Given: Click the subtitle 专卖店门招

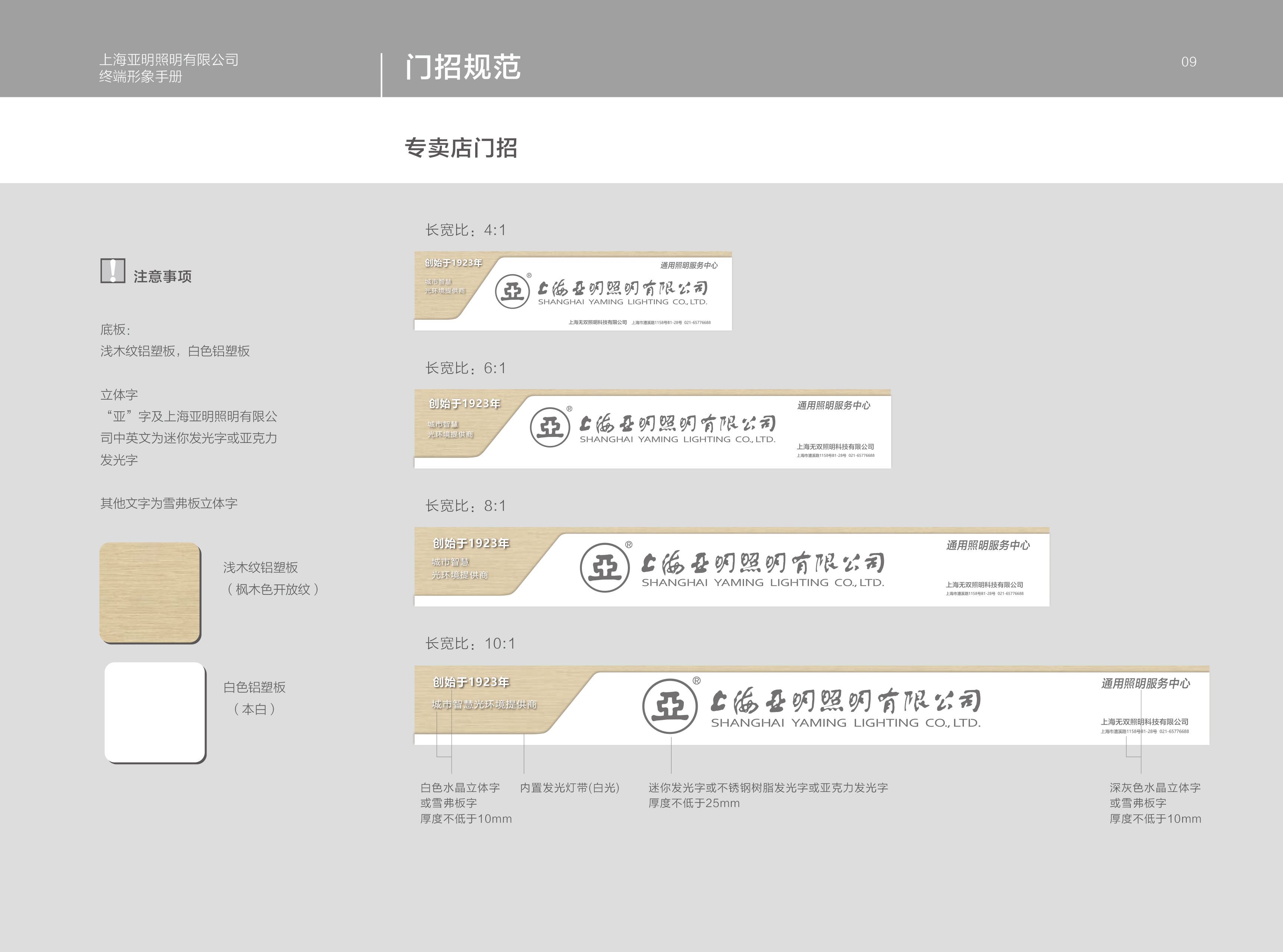Looking at the screenshot, I should tap(461, 148).
